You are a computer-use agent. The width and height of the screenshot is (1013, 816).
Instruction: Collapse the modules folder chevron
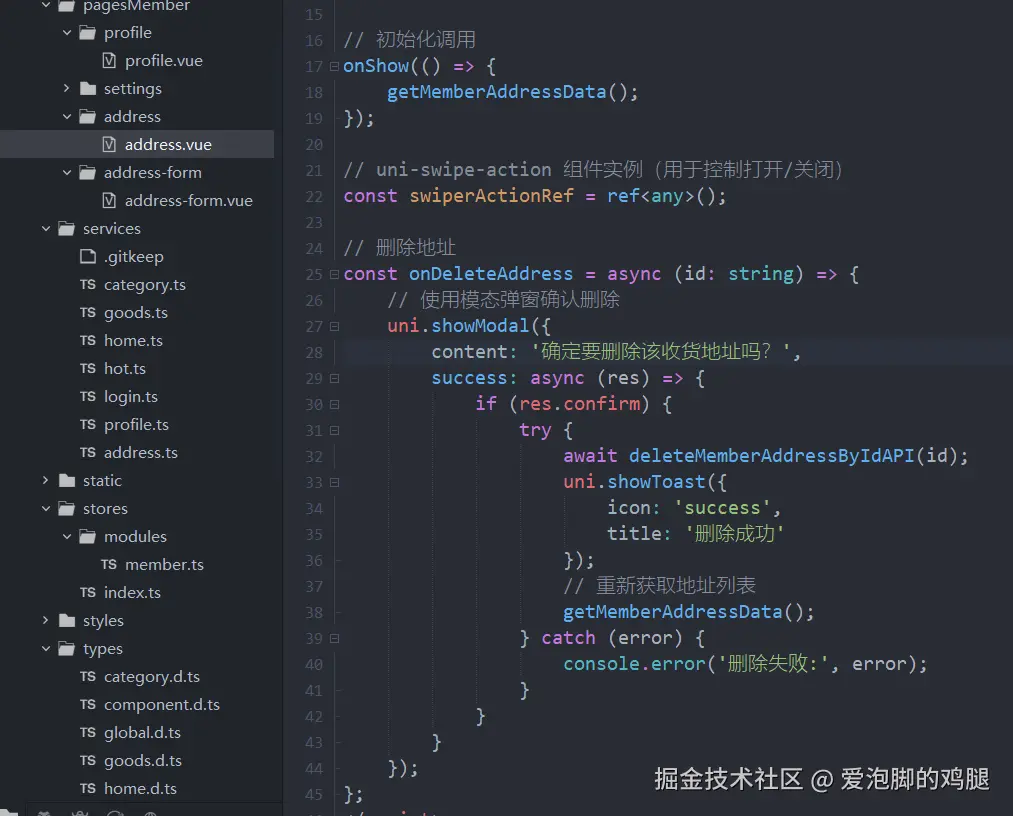(67, 536)
